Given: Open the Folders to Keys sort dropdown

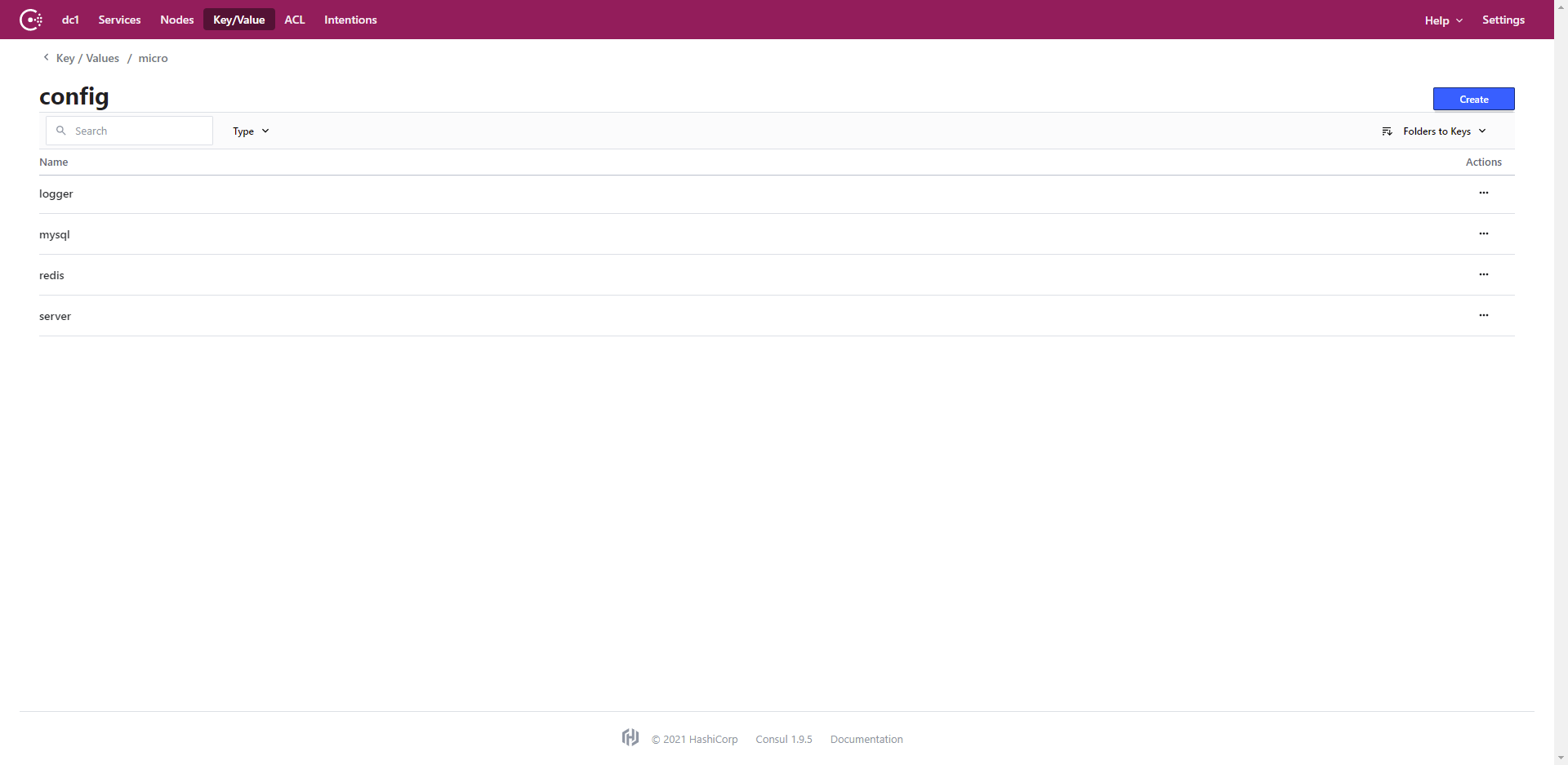Looking at the screenshot, I should pyautogui.click(x=1435, y=131).
